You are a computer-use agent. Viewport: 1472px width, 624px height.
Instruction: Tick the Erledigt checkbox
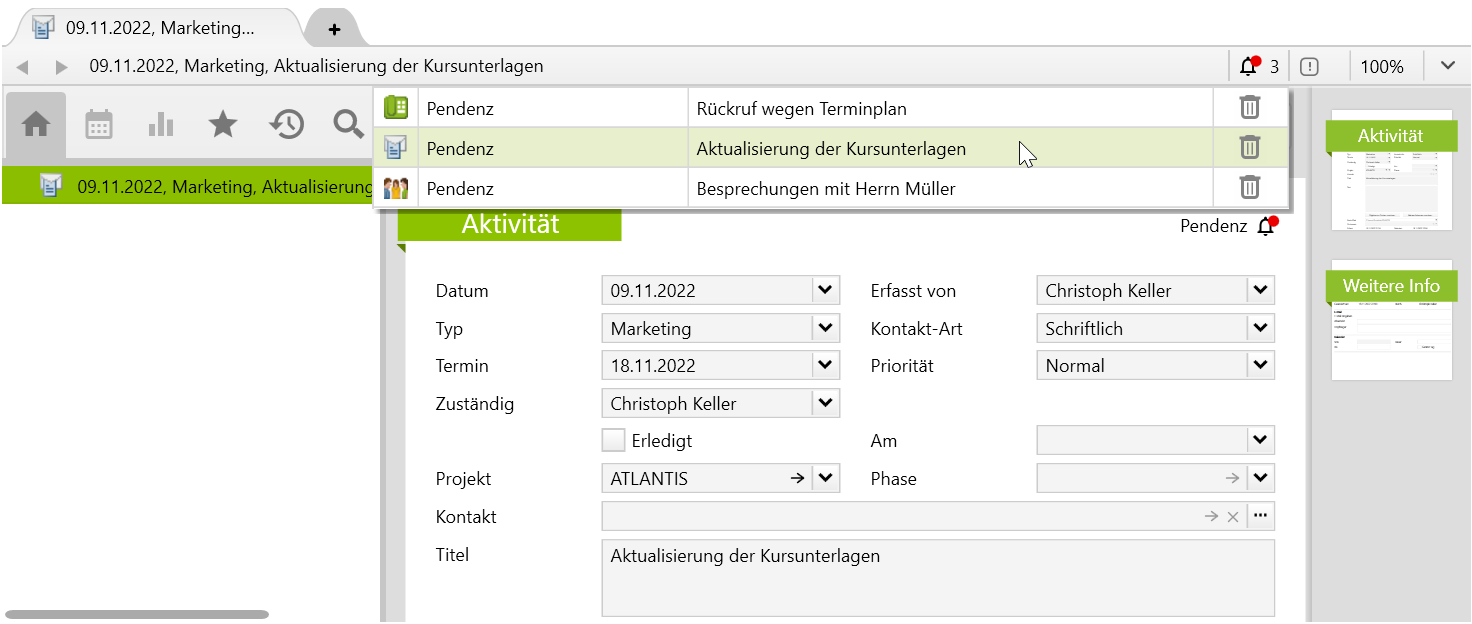[613, 440]
